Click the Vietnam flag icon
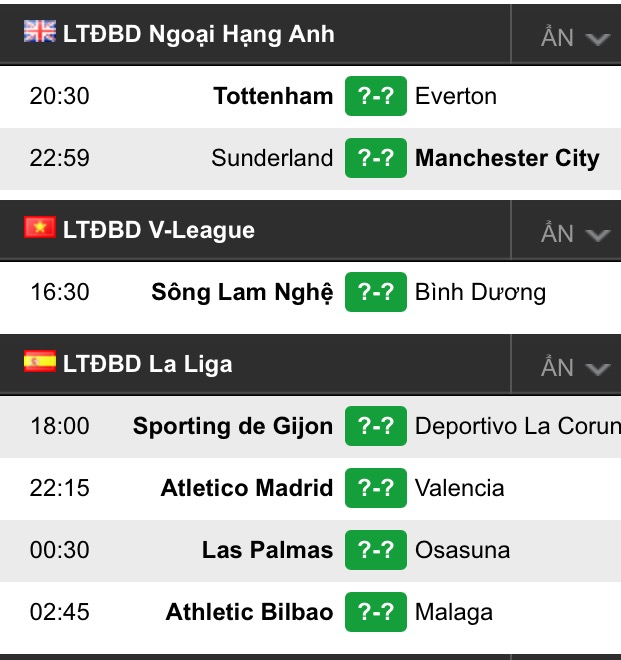This screenshot has width=621, height=660. [40, 227]
